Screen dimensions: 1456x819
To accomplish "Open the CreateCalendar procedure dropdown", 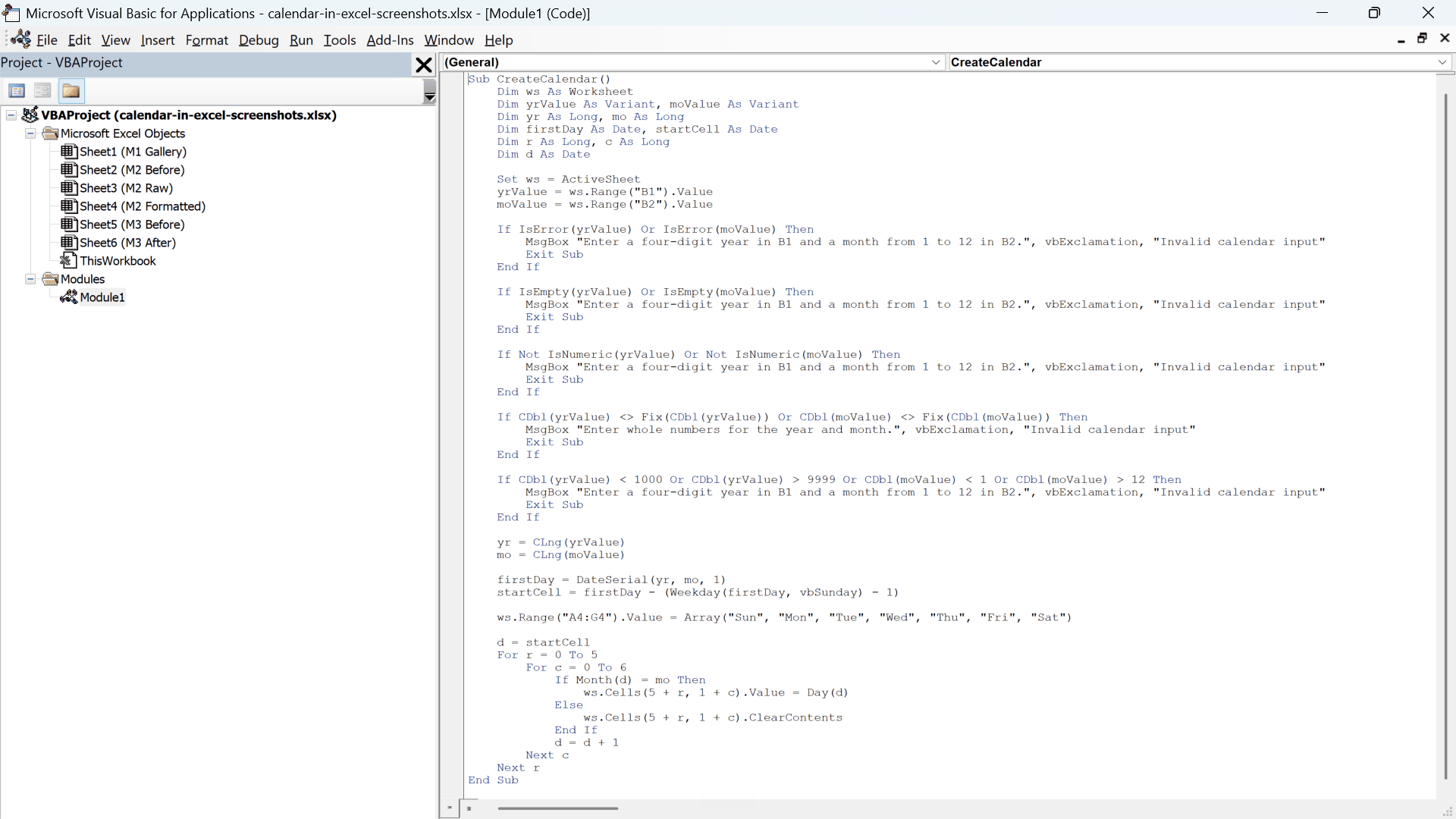I will point(1199,62).
